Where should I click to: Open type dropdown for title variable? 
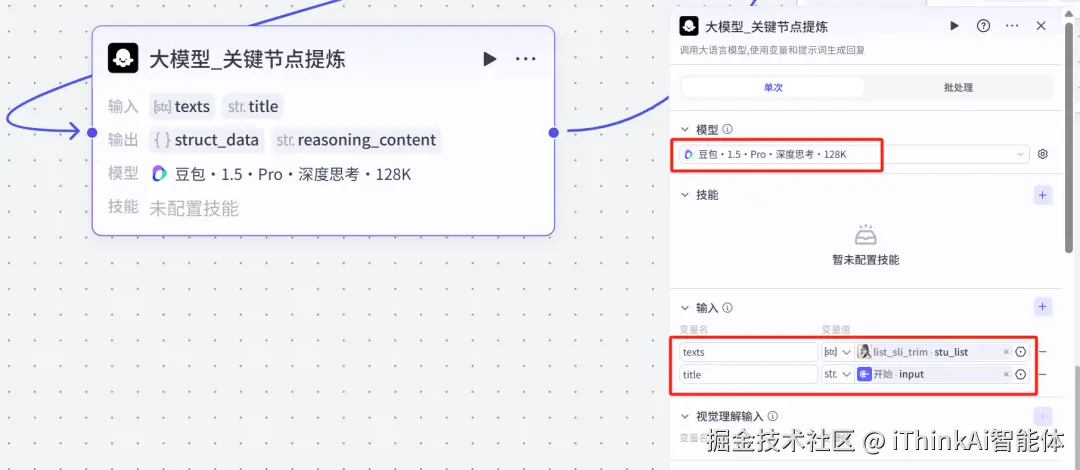[837, 374]
